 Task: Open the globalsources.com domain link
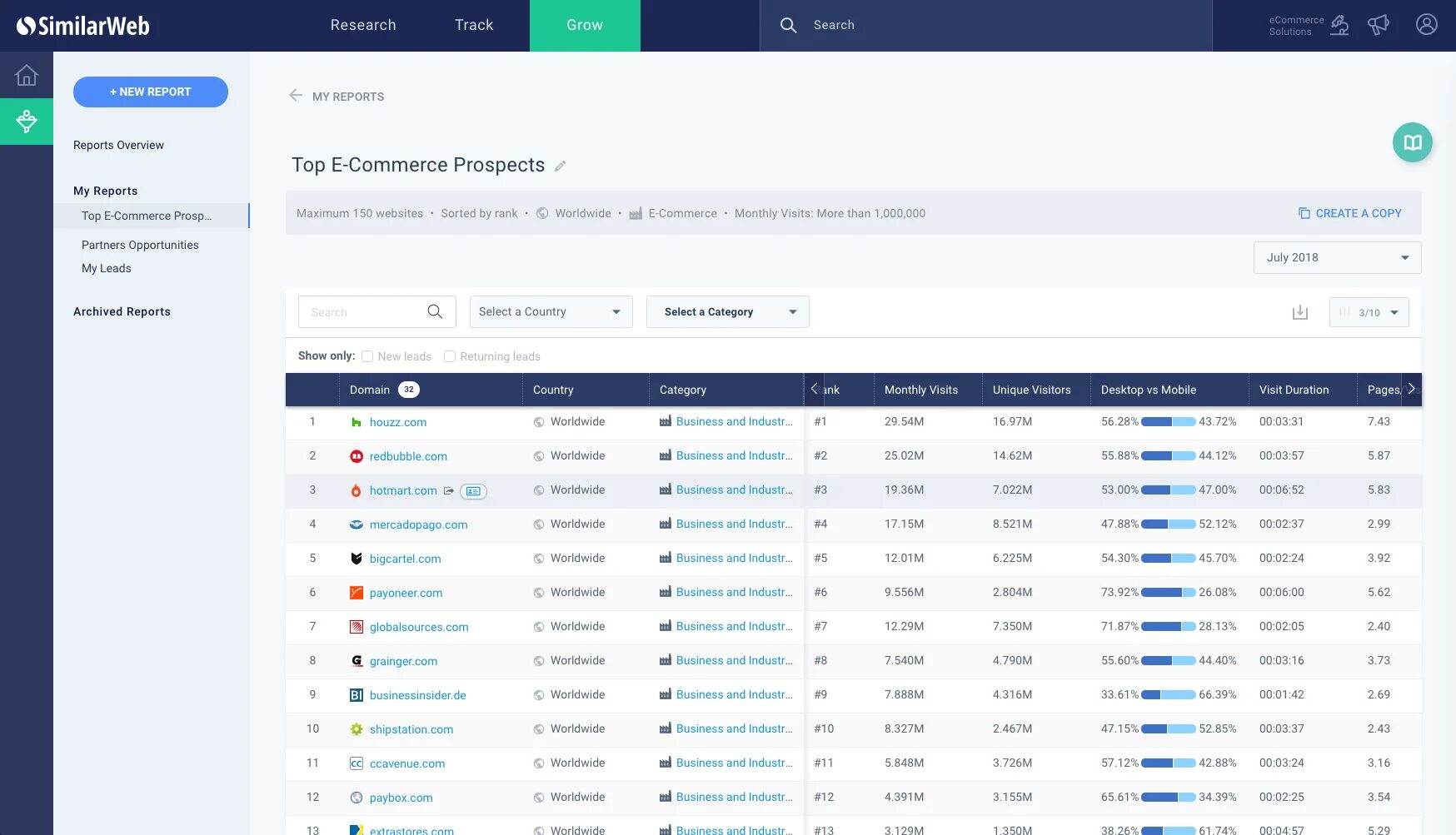pyautogui.click(x=419, y=627)
